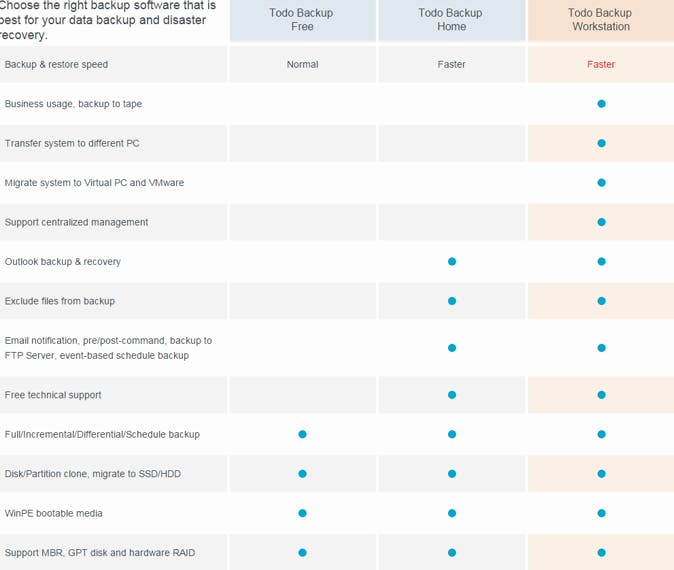Open the Todo Backup Workstation column header
The image size is (674, 570).
601,20
